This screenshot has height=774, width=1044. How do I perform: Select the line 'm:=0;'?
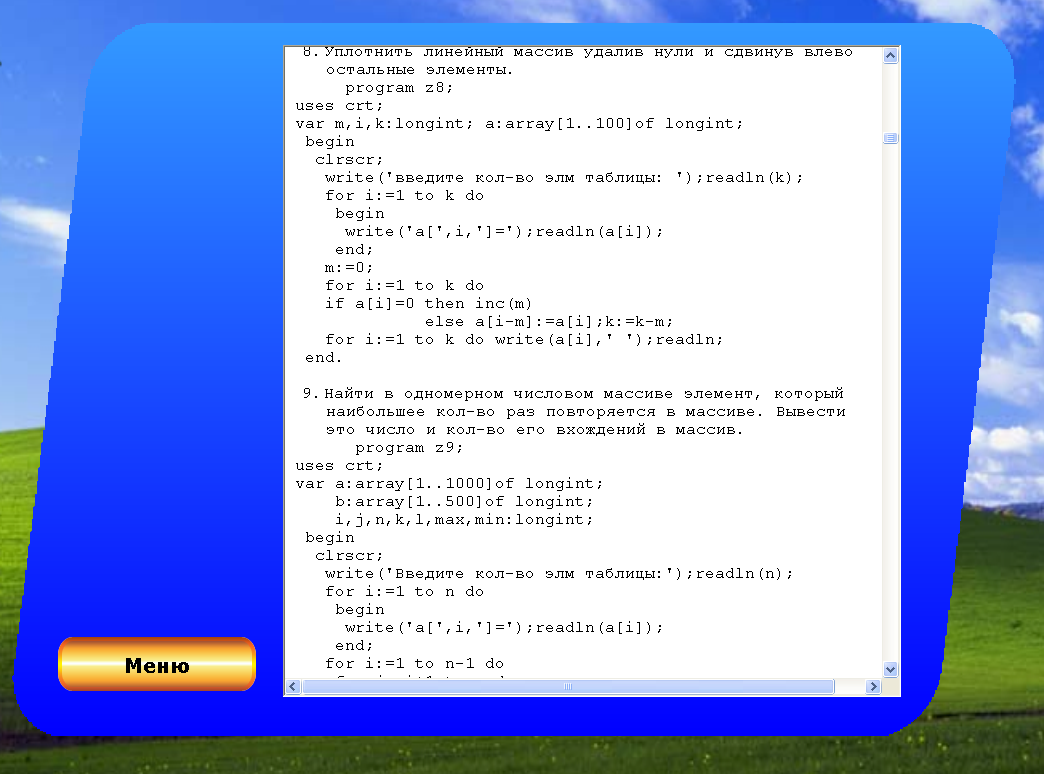click(349, 268)
